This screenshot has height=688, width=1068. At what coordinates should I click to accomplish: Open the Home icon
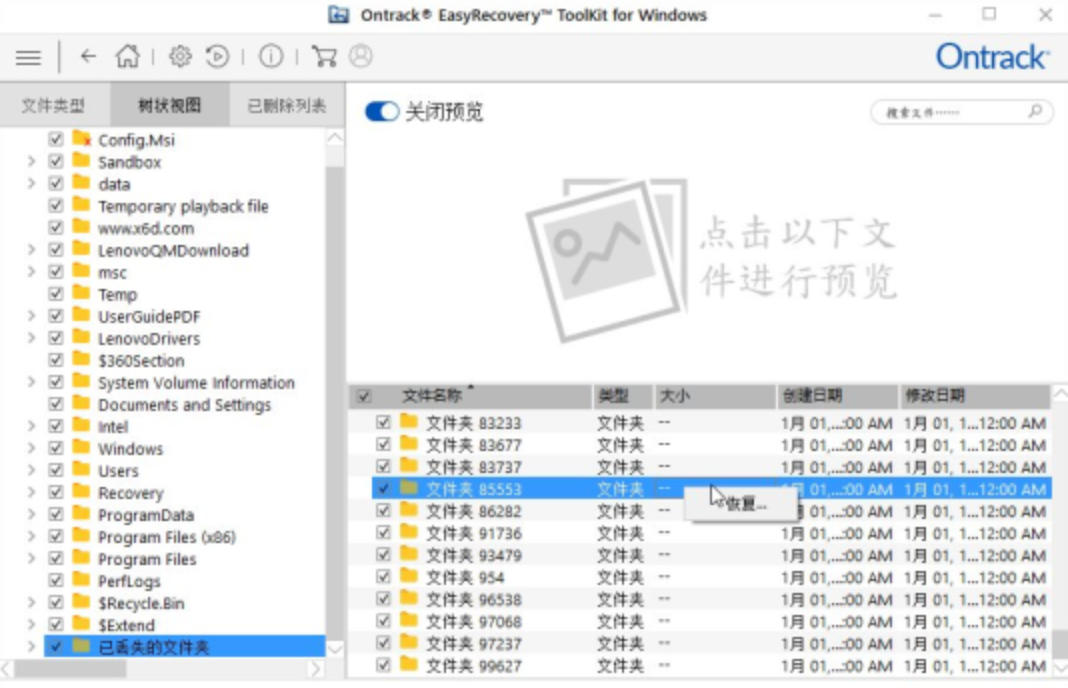pyautogui.click(x=127, y=56)
